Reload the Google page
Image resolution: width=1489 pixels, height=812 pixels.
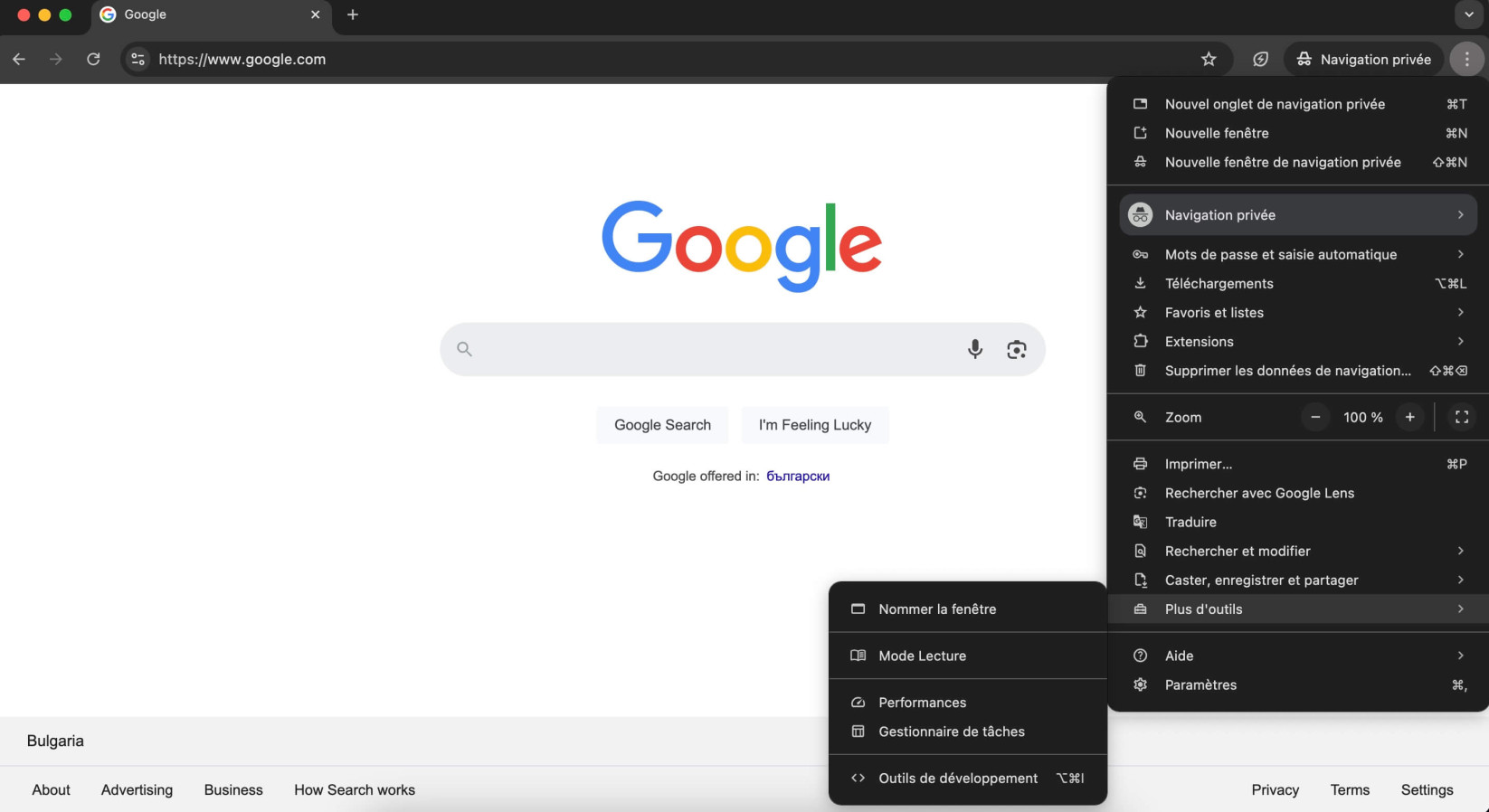[x=93, y=59]
